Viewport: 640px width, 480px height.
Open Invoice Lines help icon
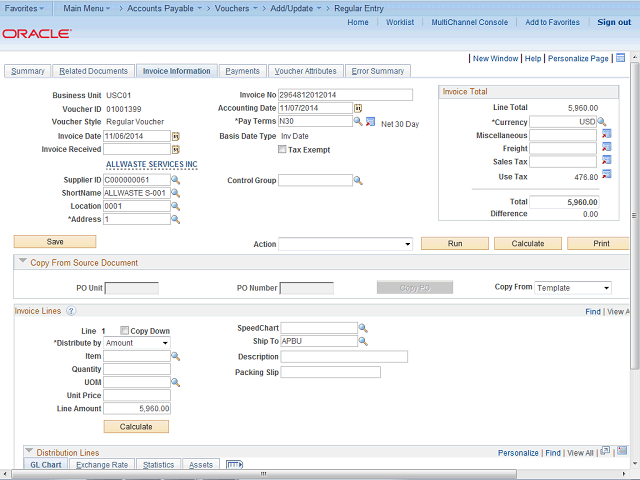tap(70, 311)
